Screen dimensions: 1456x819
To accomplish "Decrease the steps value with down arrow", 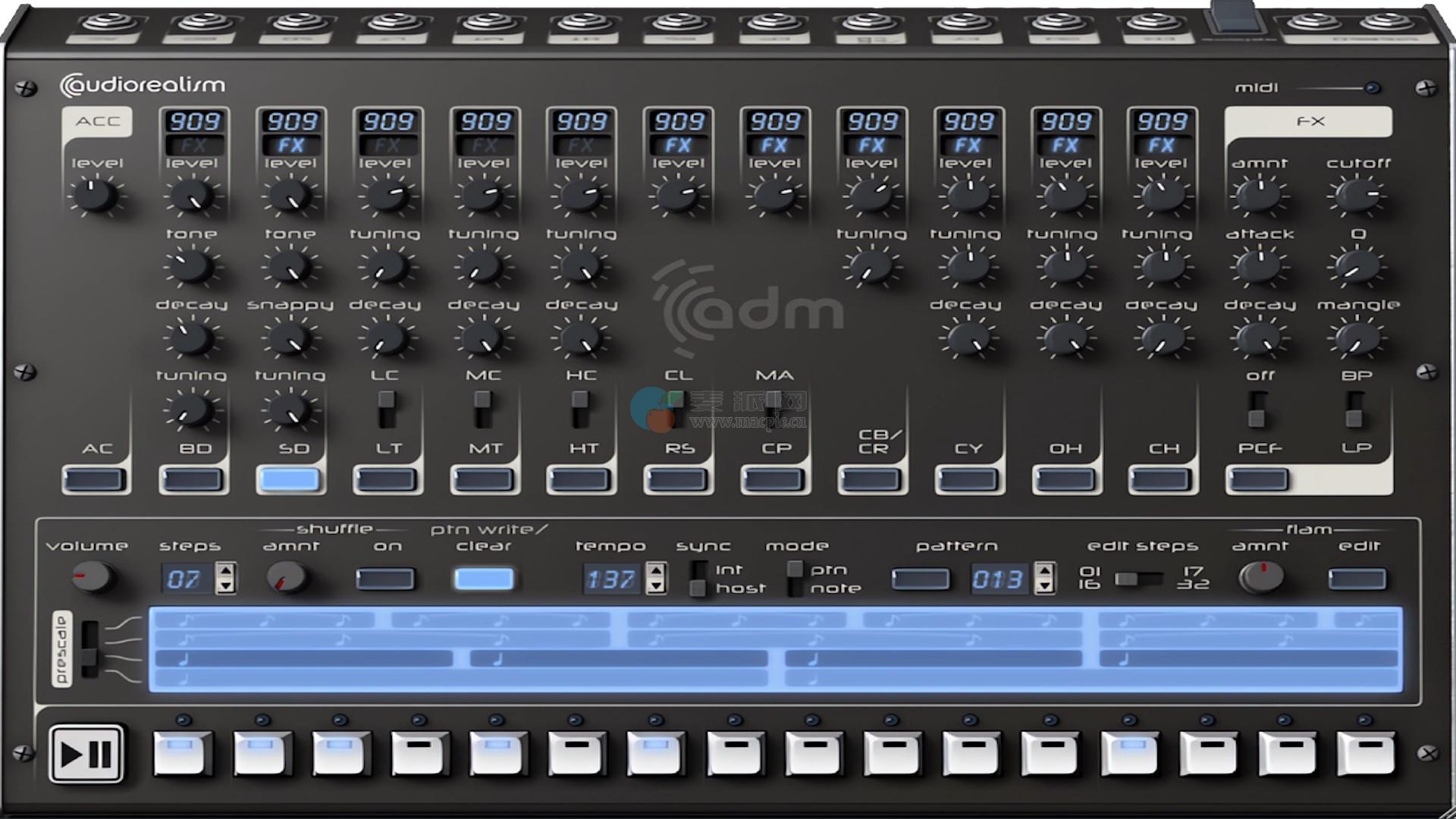I will (x=225, y=586).
